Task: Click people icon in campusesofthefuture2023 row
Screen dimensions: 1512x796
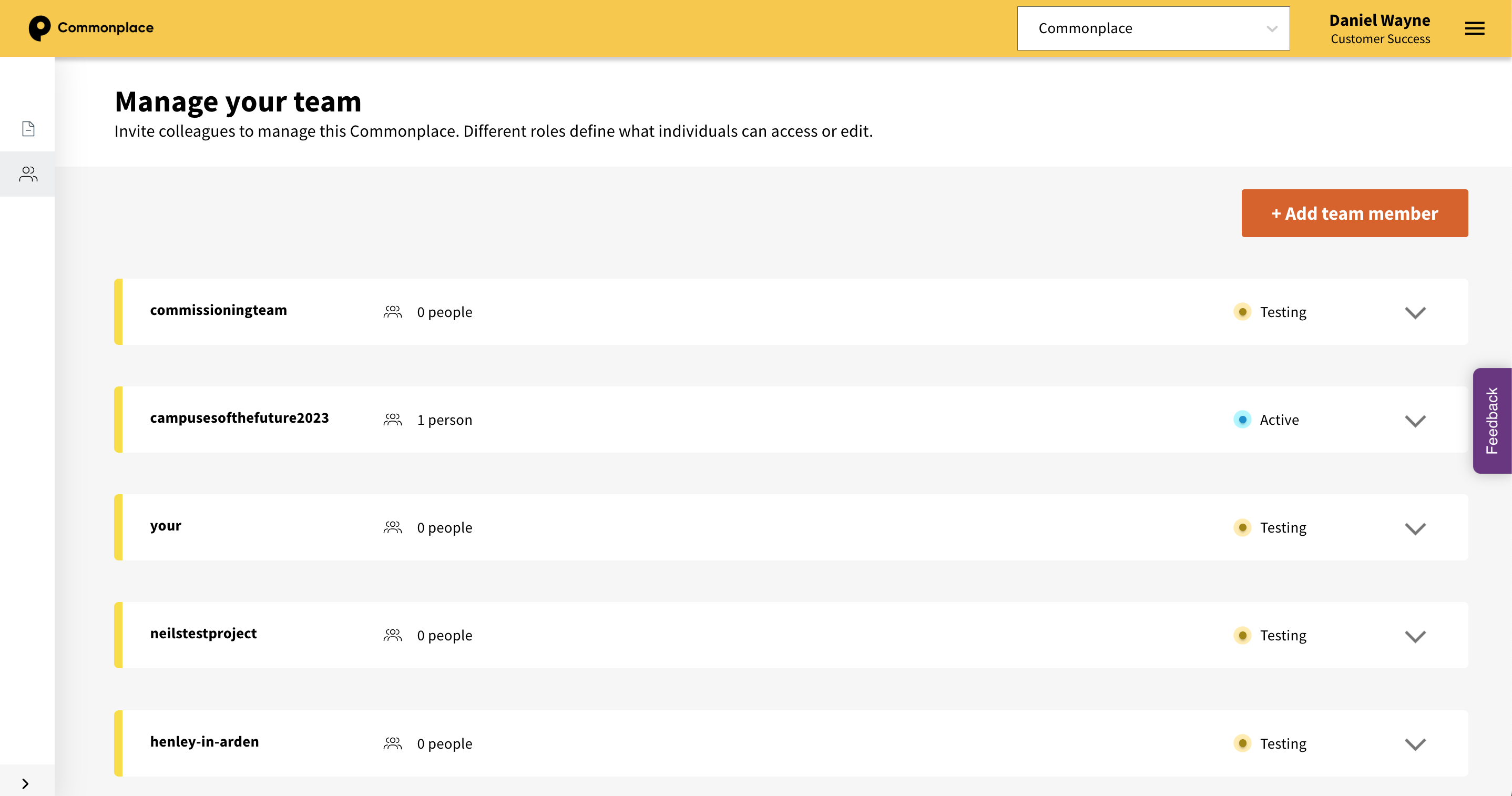Action: coord(393,420)
